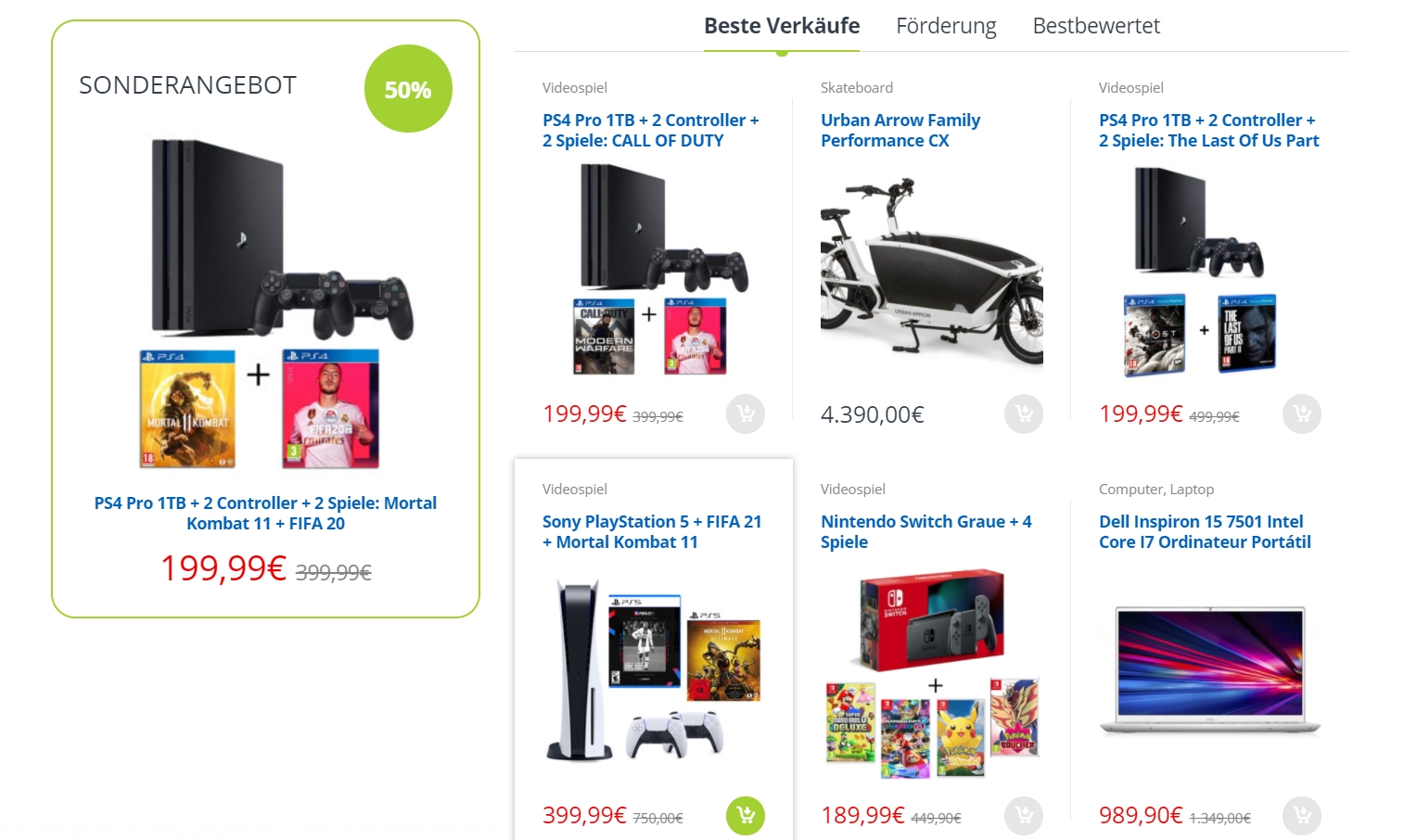This screenshot has width=1417, height=840.
Task: Add Urban Arrow Family bike to cart
Action: [1024, 414]
